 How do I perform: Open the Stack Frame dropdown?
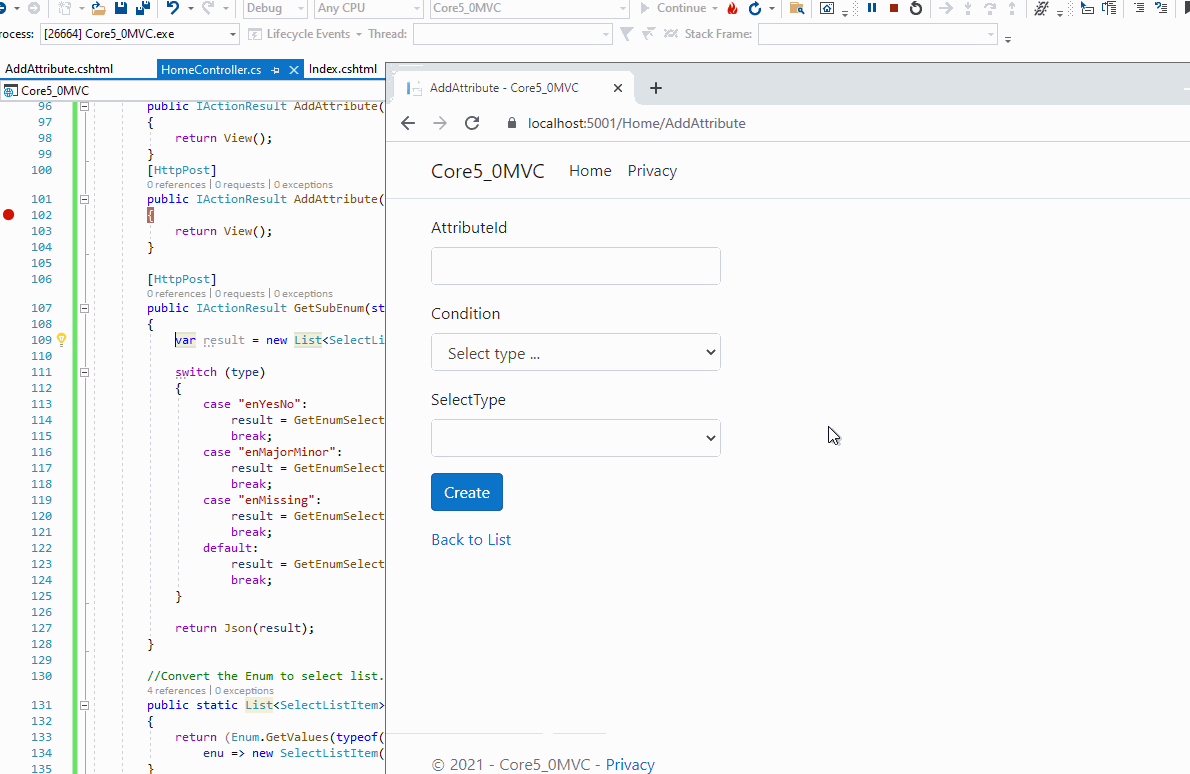pos(877,34)
